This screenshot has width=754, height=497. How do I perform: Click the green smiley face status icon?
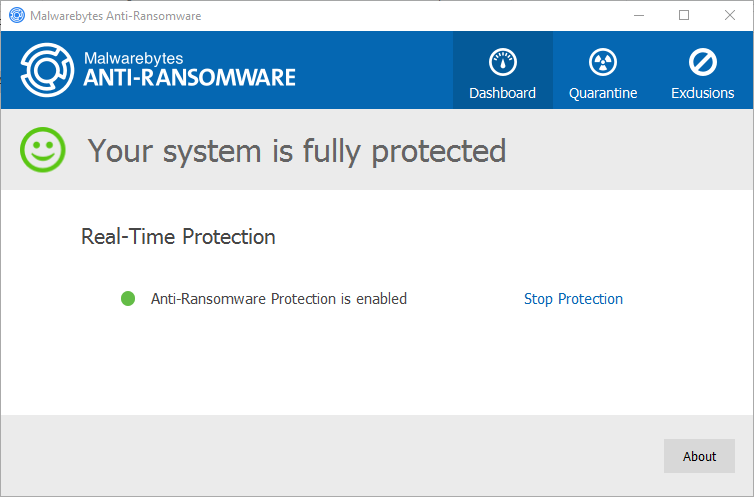pyautogui.click(x=43, y=149)
